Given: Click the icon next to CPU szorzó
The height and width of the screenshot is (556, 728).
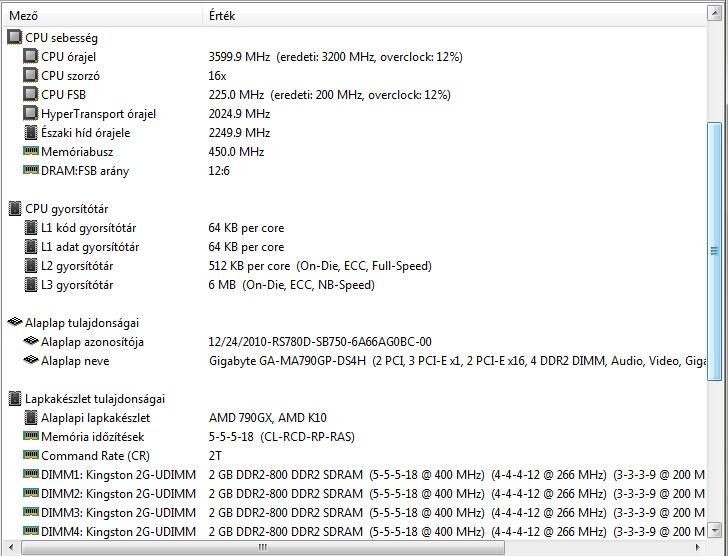Looking at the screenshot, I should pos(31,76).
